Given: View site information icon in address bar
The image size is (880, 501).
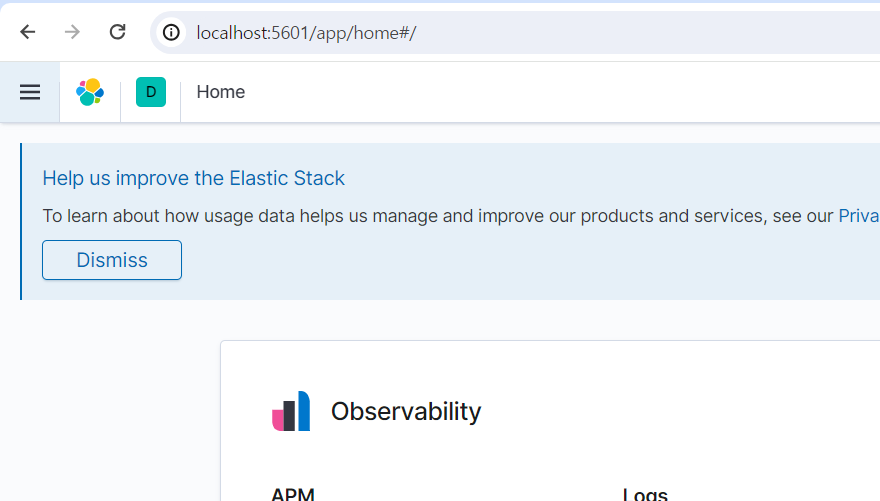Looking at the screenshot, I should [x=171, y=33].
